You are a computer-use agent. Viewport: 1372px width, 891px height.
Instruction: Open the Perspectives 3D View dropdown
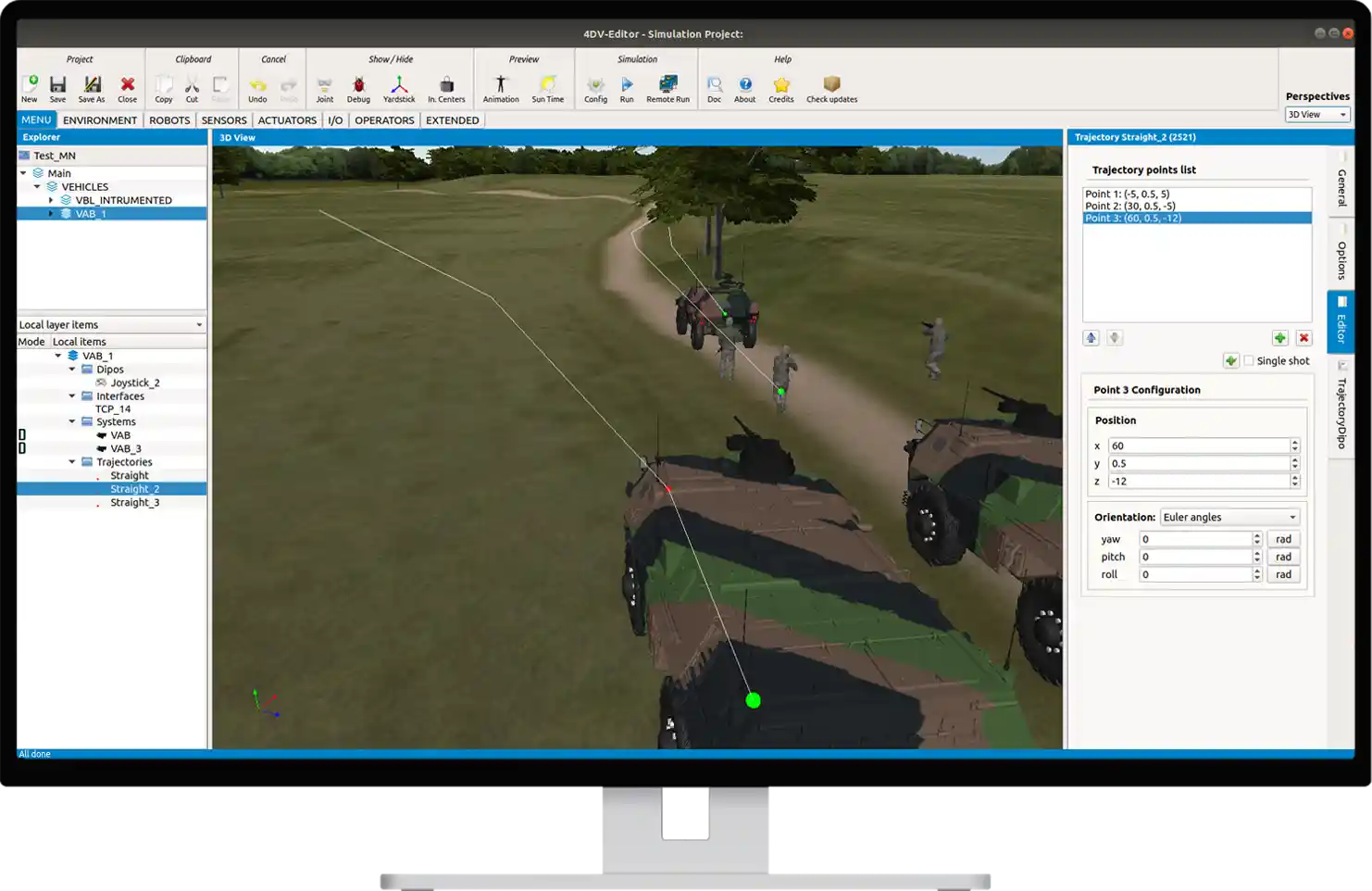click(x=1317, y=115)
